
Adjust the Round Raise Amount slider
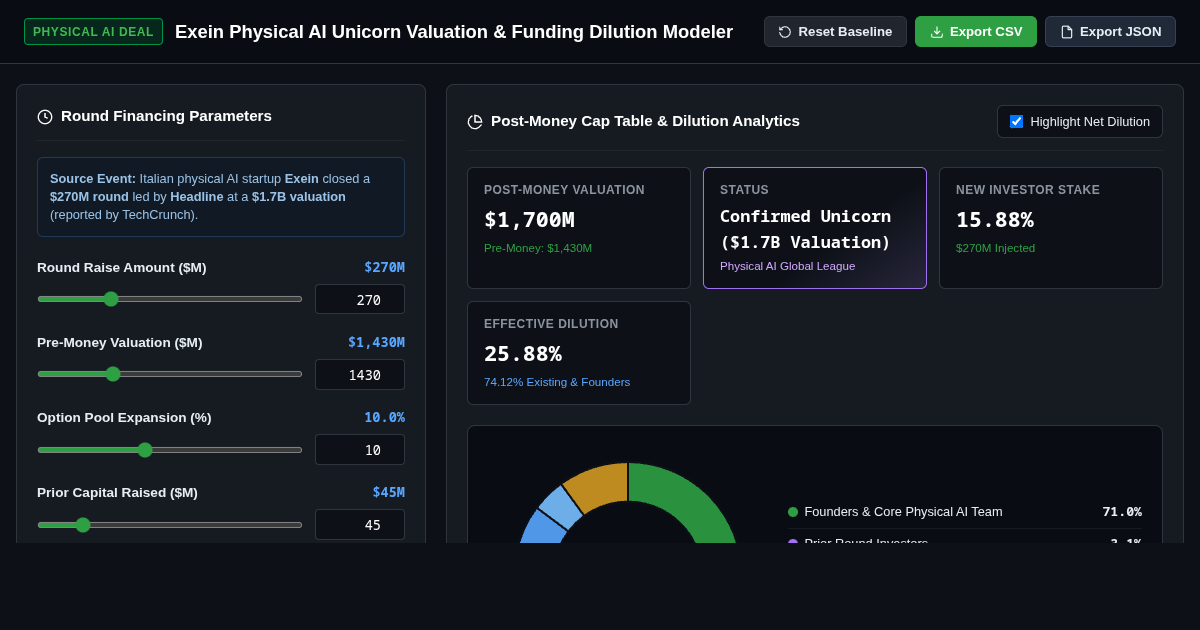tap(170, 299)
